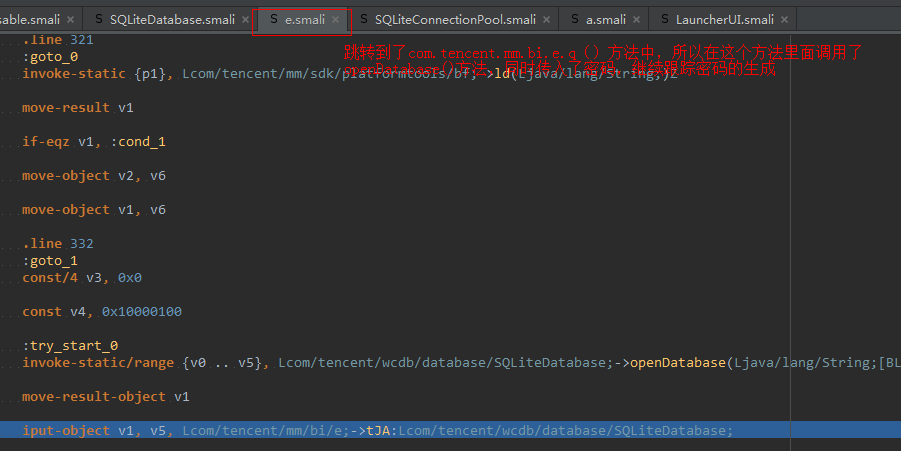Click the hex value 0x10000100
The image size is (901, 451).
[142, 311]
